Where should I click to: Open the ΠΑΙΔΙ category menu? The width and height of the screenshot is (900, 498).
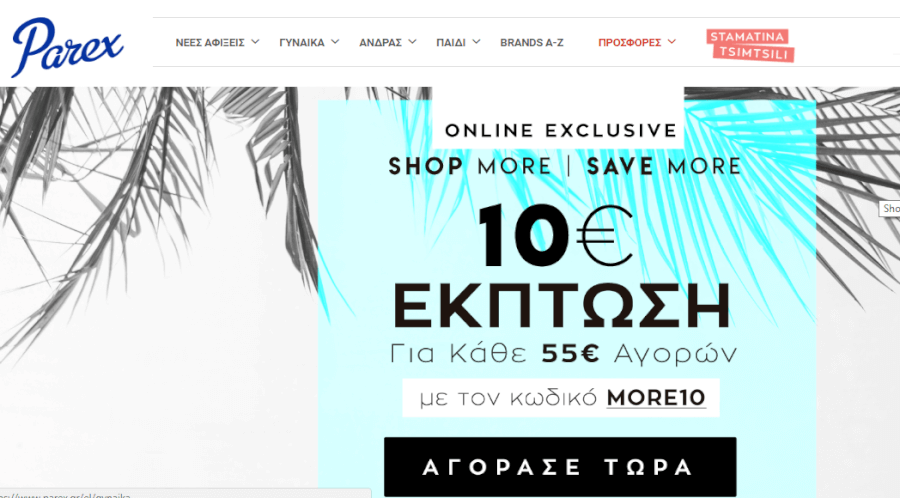tap(451, 42)
